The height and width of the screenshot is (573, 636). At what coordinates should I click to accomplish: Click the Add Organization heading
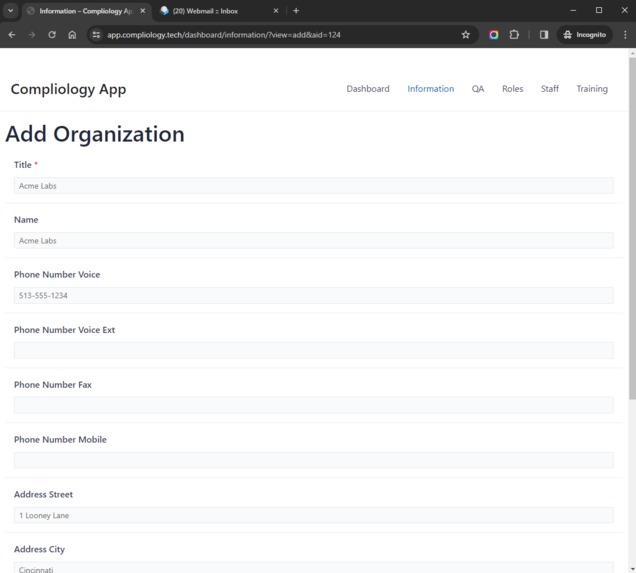pos(95,134)
